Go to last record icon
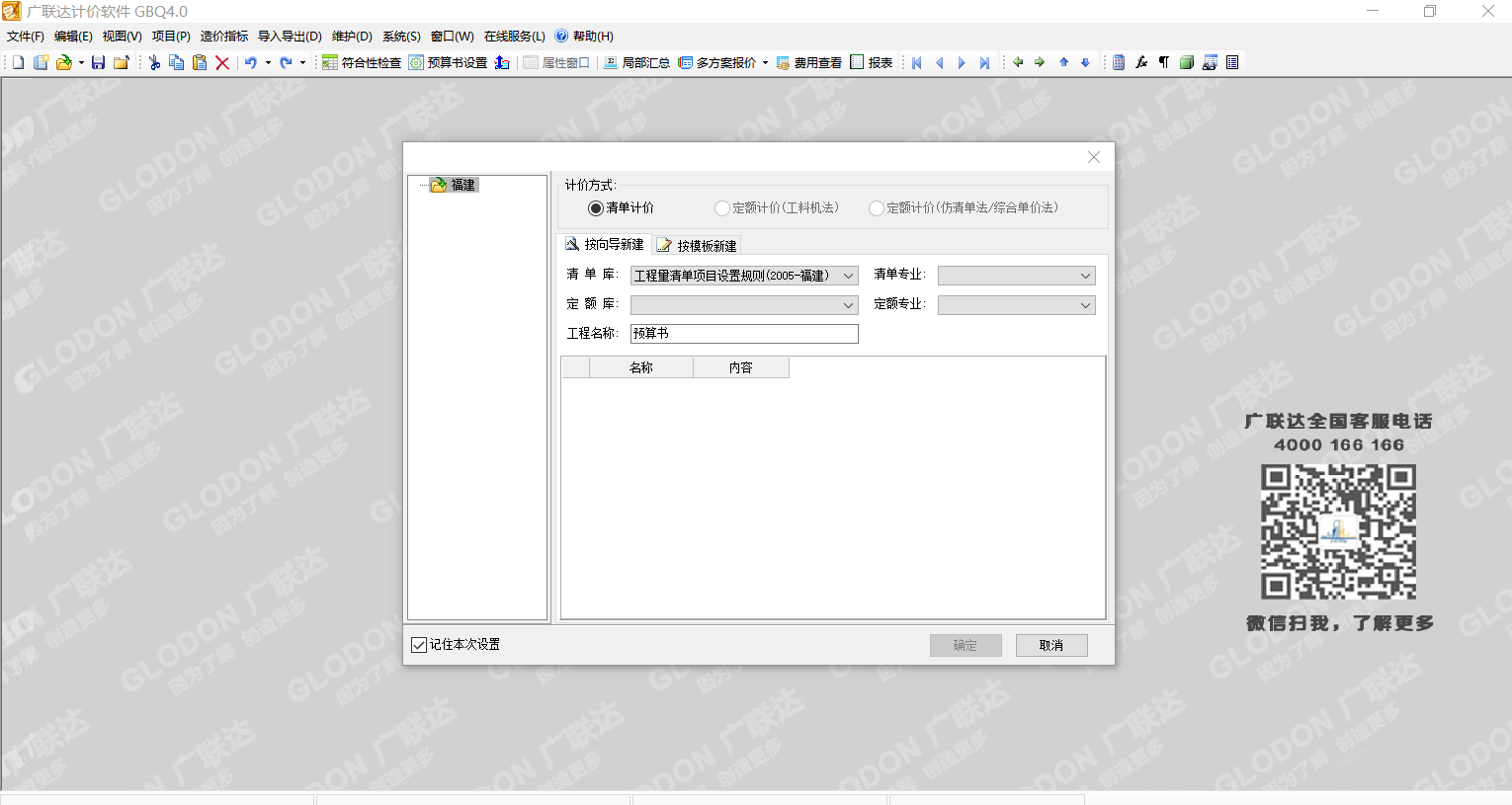 tap(984, 62)
